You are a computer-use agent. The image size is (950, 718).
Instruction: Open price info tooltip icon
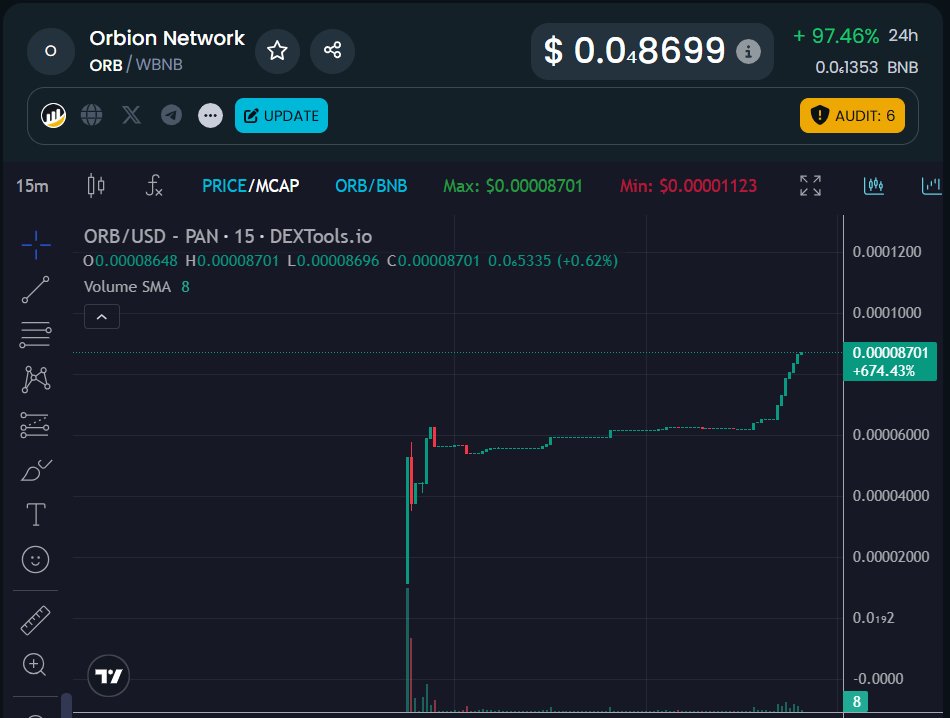pyautogui.click(x=748, y=52)
